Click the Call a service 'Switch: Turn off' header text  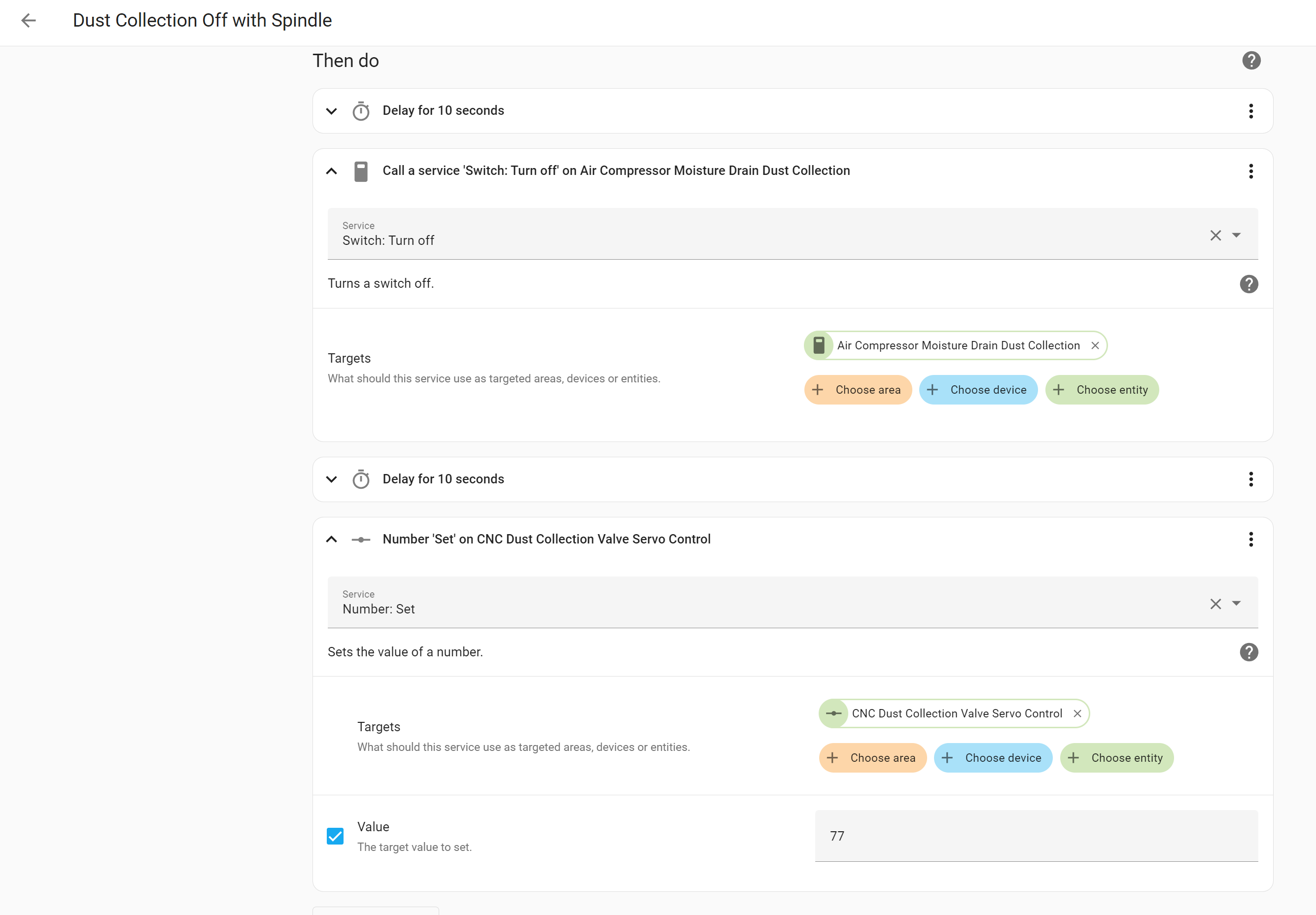coord(616,171)
